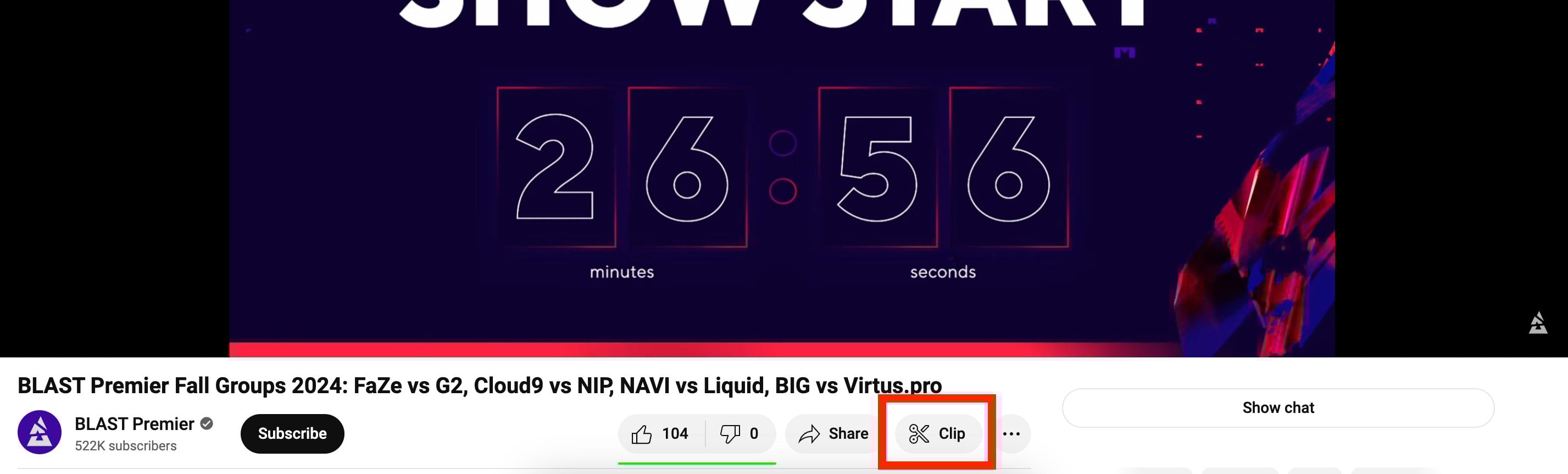Click the 104 likes count

(675, 434)
